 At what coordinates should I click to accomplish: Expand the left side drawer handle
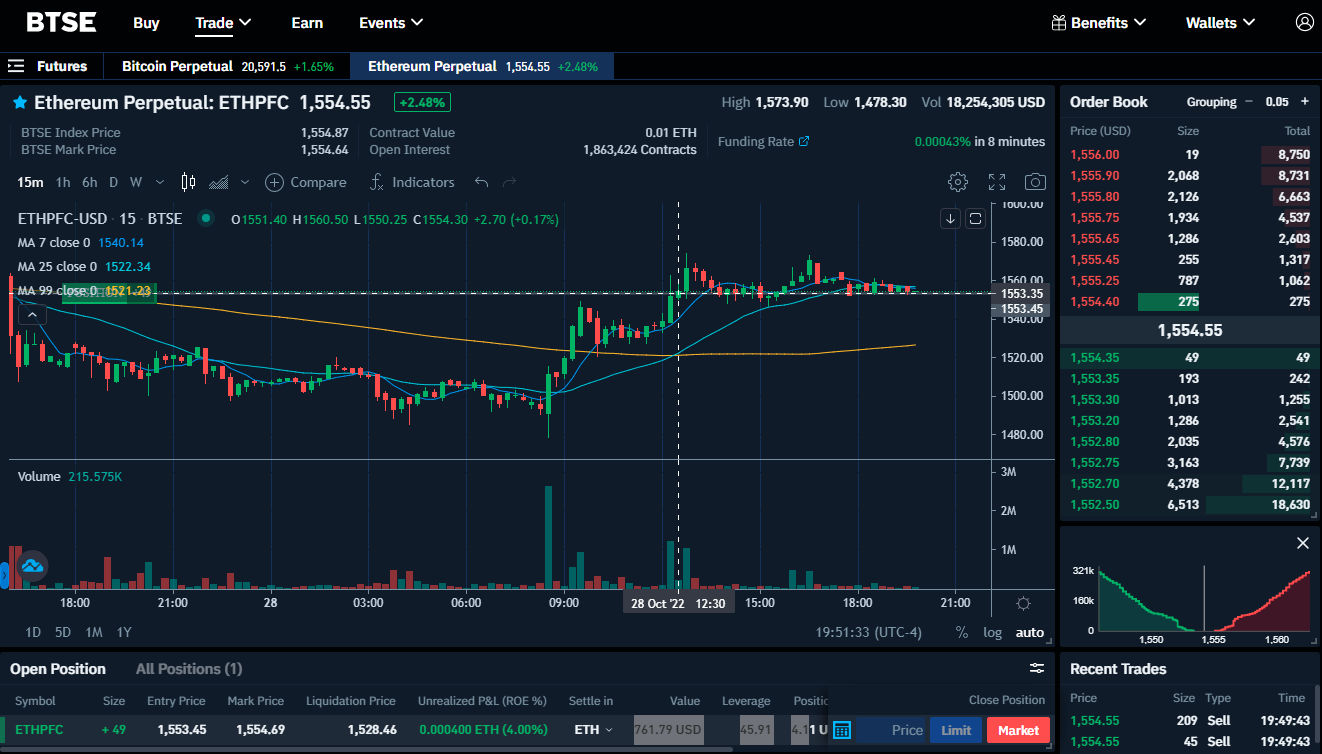point(4,575)
